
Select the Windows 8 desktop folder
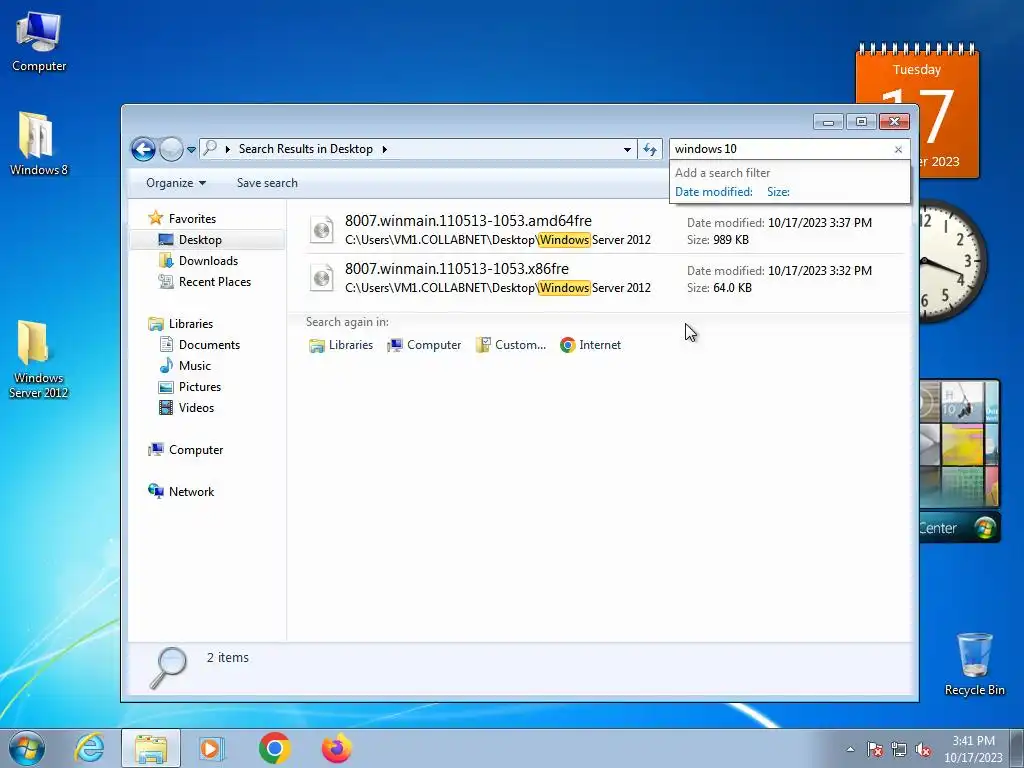tap(39, 144)
